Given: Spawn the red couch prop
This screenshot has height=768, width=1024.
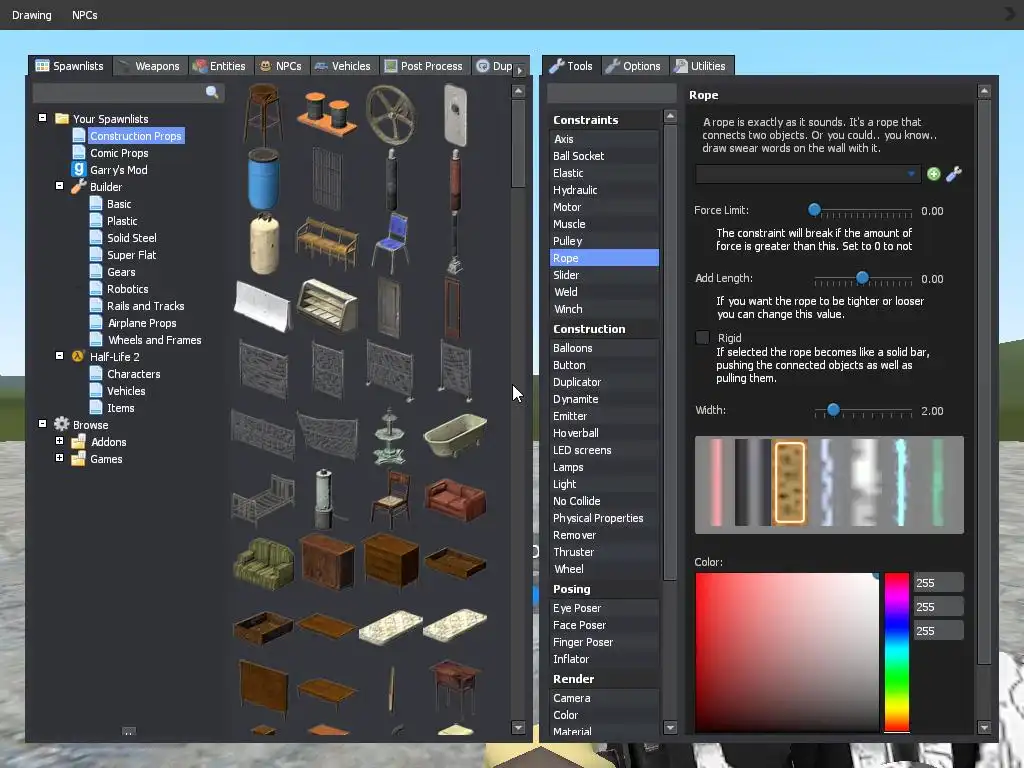Looking at the screenshot, I should pyautogui.click(x=455, y=500).
